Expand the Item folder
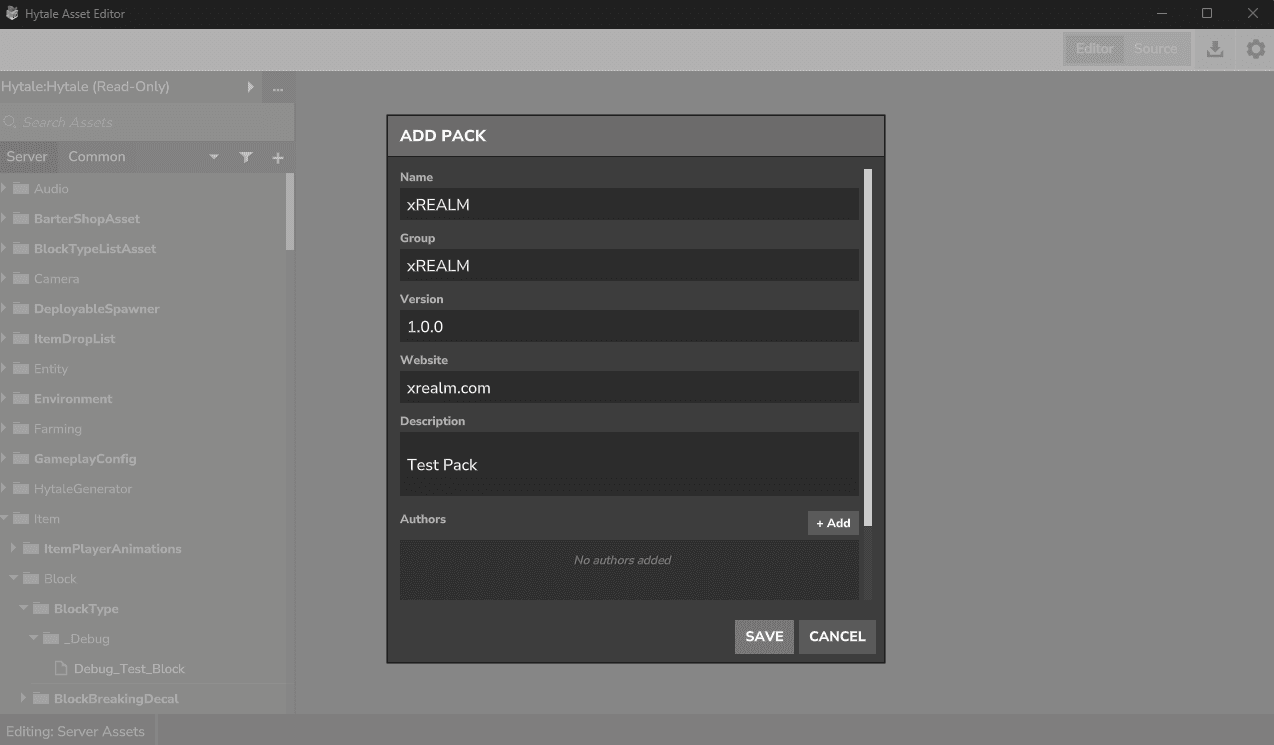Screen dimensions: 1274x745 click(5, 518)
